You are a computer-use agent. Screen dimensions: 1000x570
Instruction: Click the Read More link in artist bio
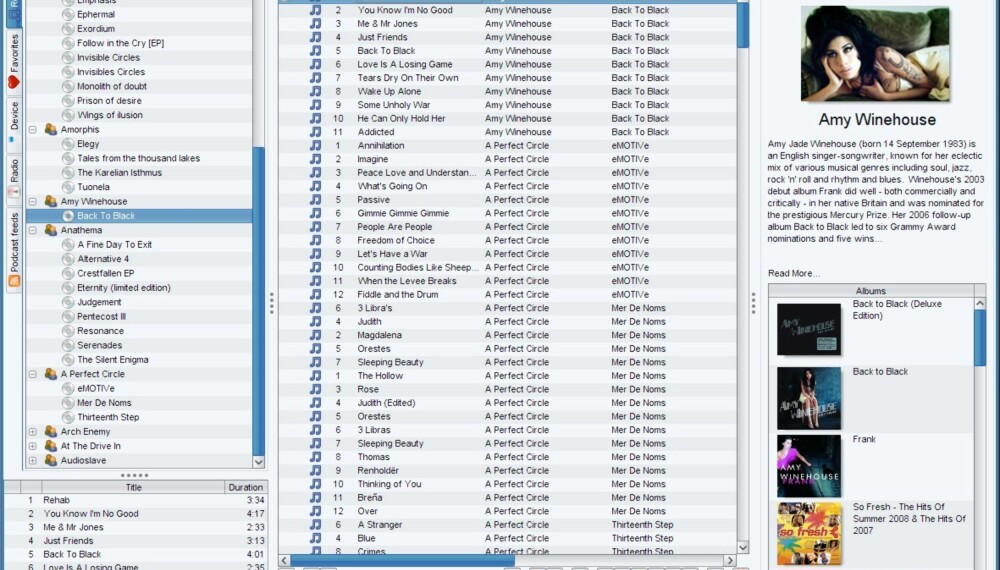coord(793,274)
